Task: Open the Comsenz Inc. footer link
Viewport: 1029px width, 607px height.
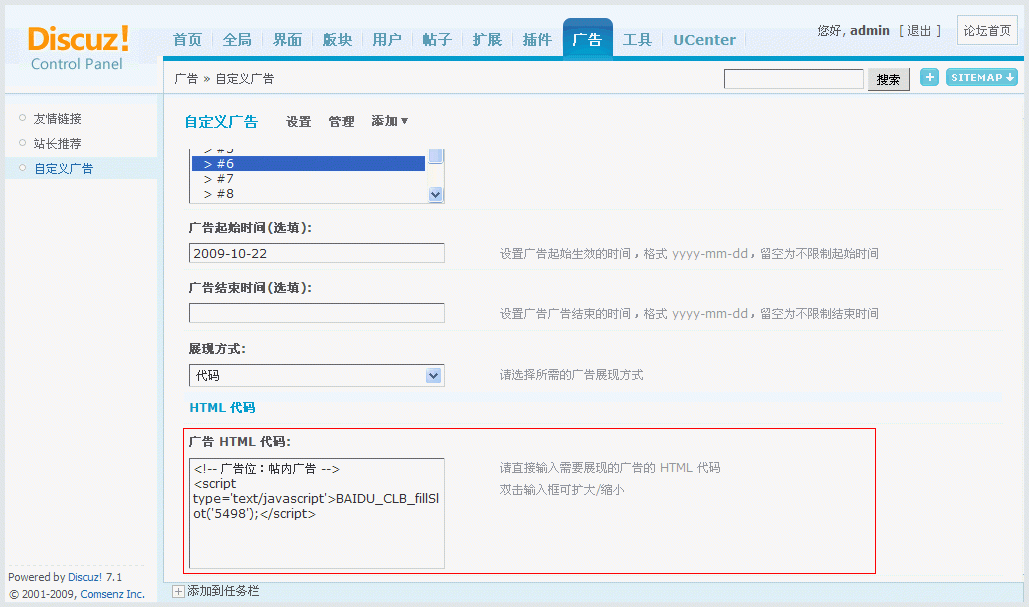Action: point(112,594)
